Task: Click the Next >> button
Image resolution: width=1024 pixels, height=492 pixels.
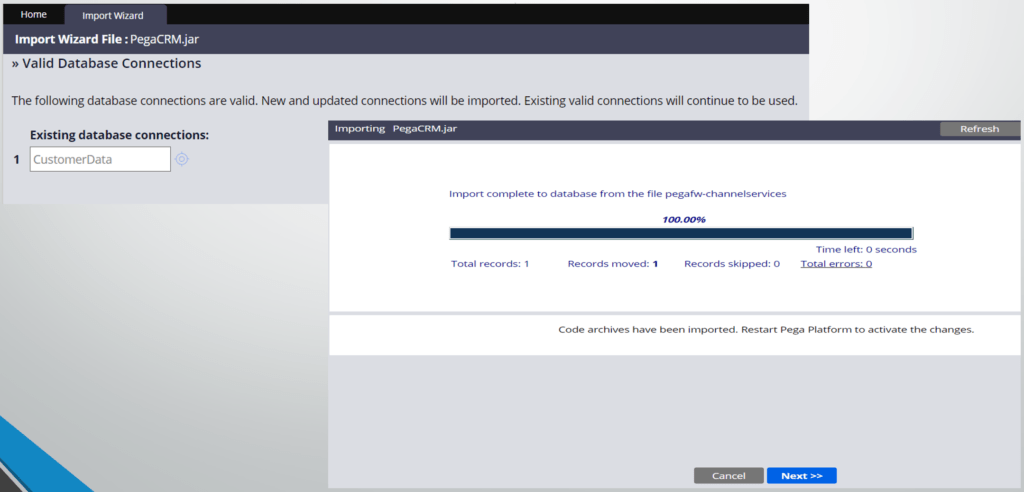Action: tap(801, 476)
